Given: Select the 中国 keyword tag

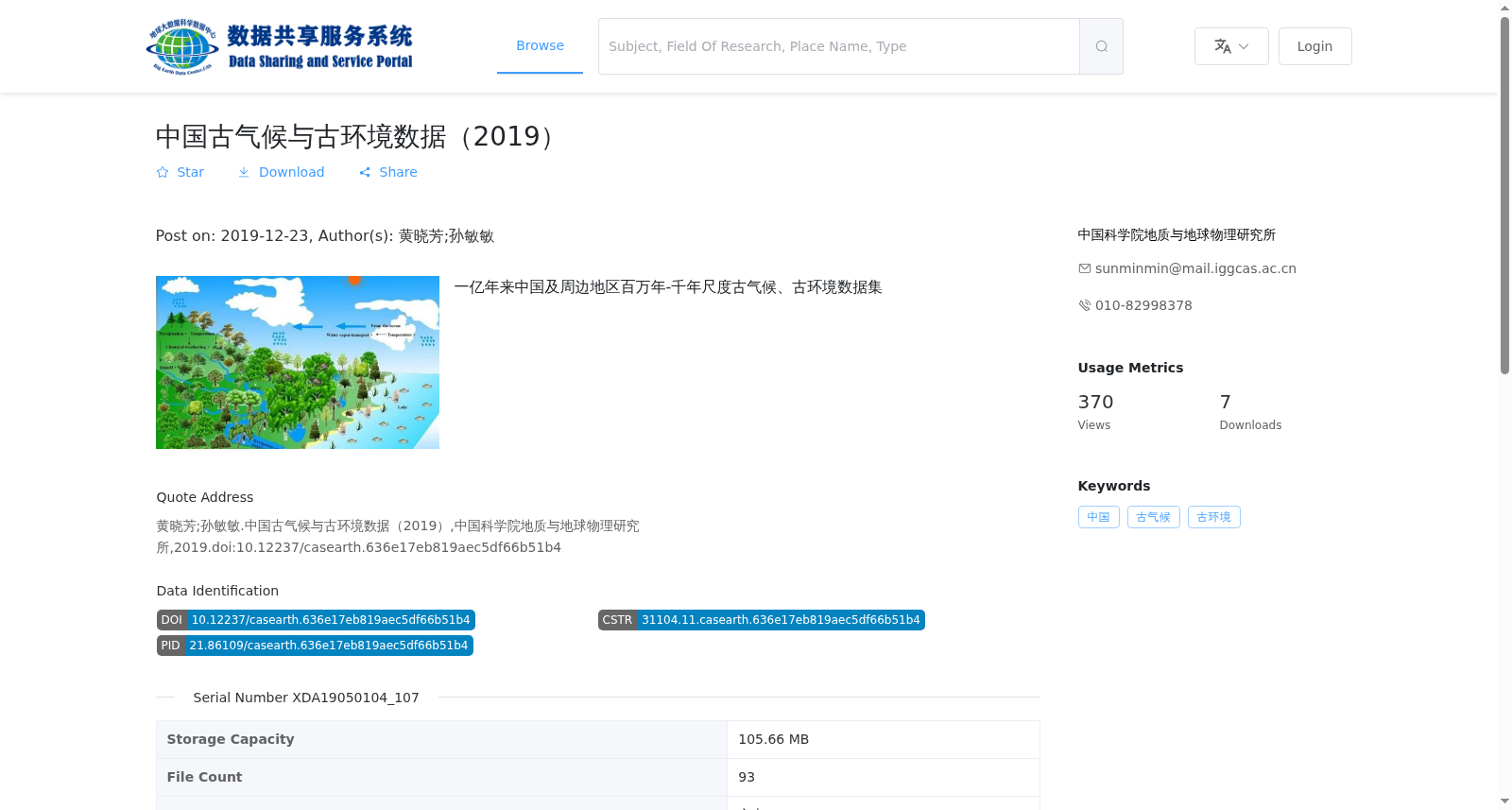Looking at the screenshot, I should (x=1099, y=517).
